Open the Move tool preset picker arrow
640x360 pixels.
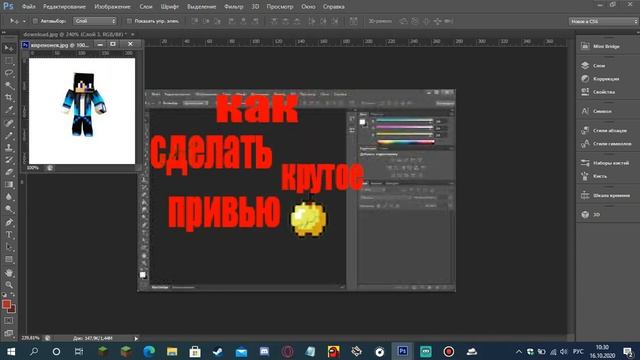tap(24, 21)
